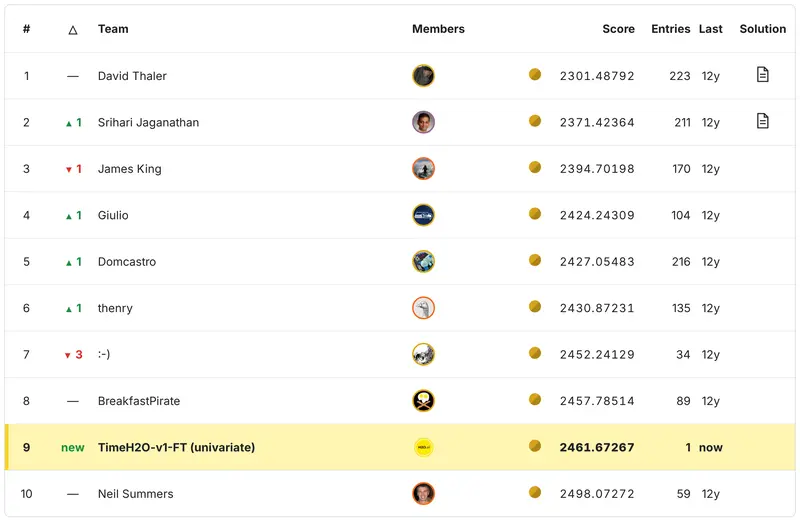Open the :-) team name
Screen dimensions: 800x520
[x=104, y=354]
